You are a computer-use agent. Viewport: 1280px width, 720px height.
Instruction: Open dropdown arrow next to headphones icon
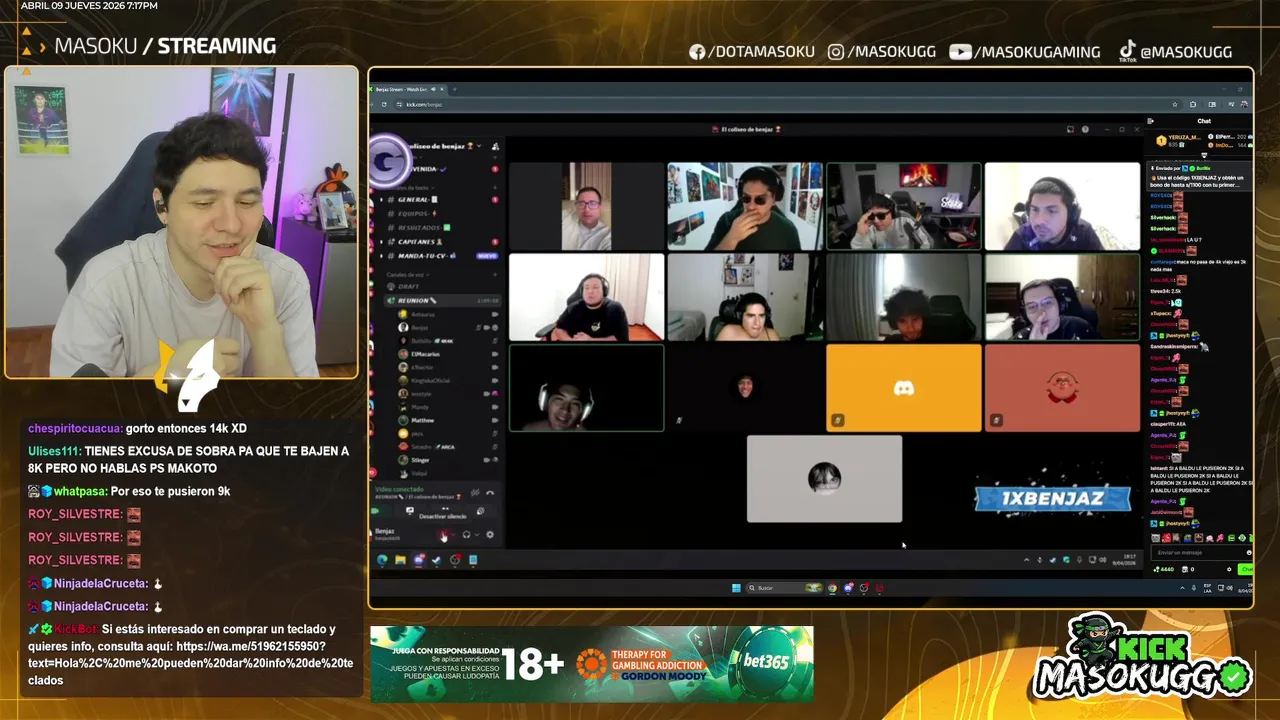tap(477, 535)
